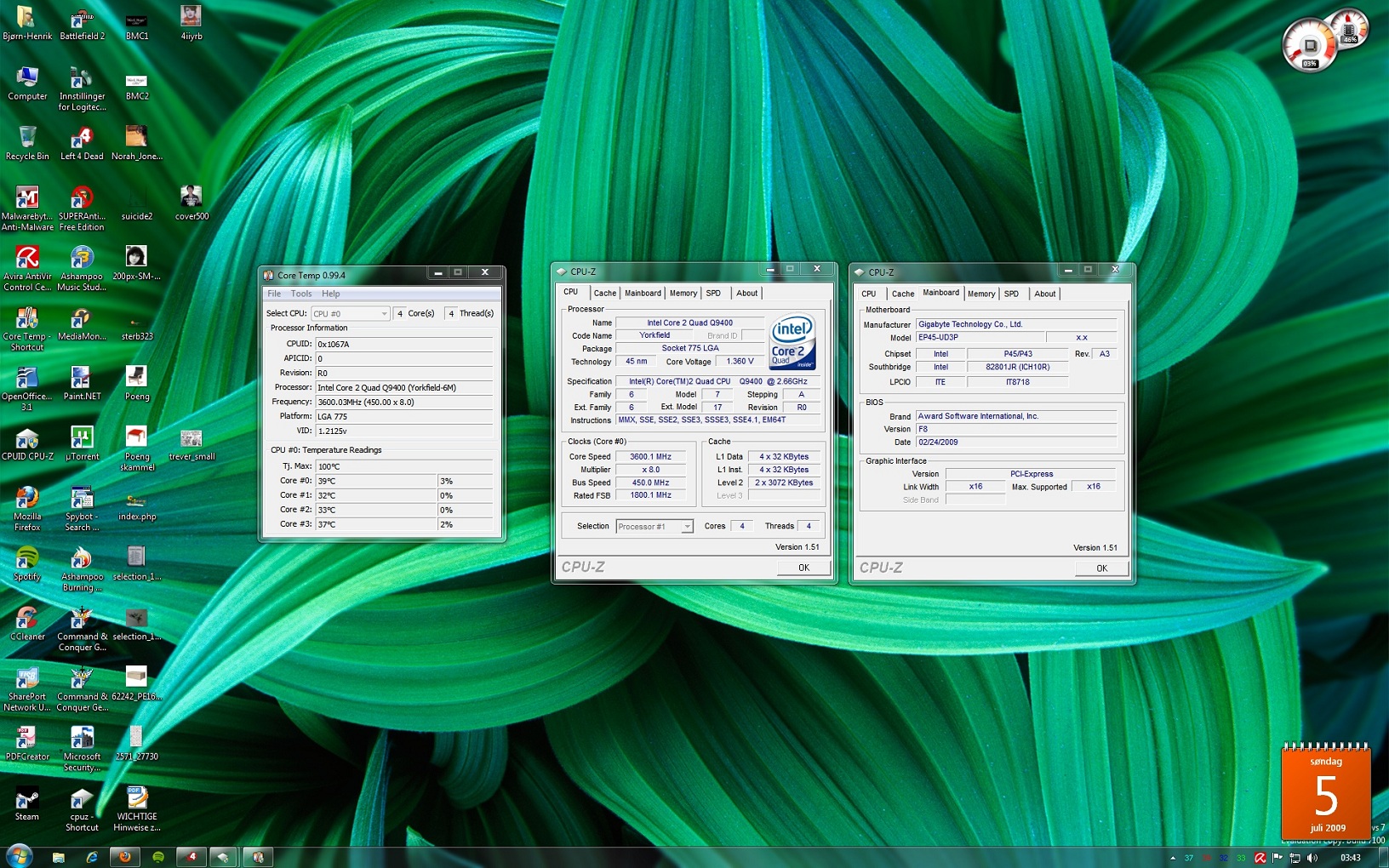Image resolution: width=1389 pixels, height=868 pixels.
Task: Click the Frequency field in Core Temp
Action: coord(404,403)
